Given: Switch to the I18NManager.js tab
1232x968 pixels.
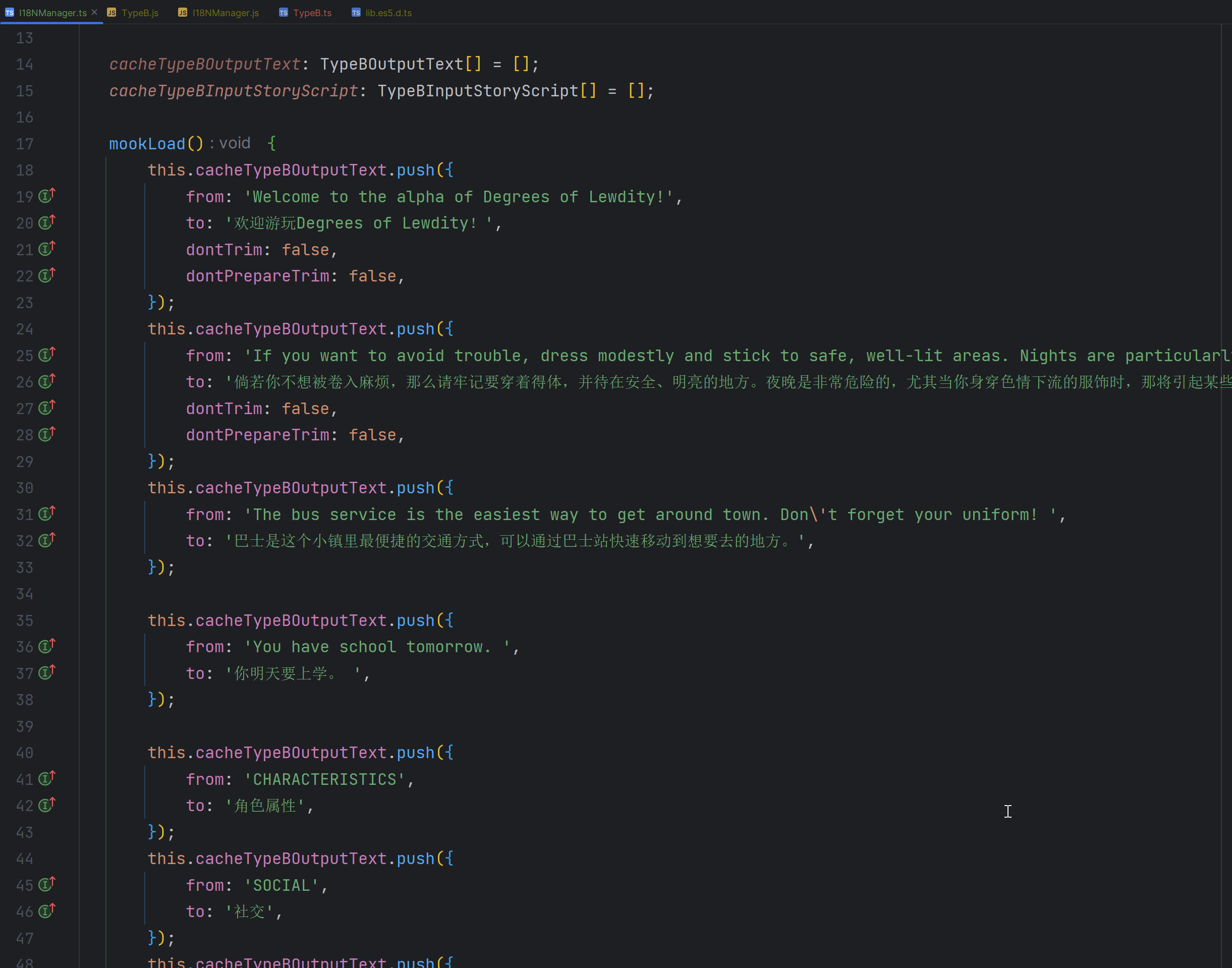Looking at the screenshot, I should tap(225, 13).
